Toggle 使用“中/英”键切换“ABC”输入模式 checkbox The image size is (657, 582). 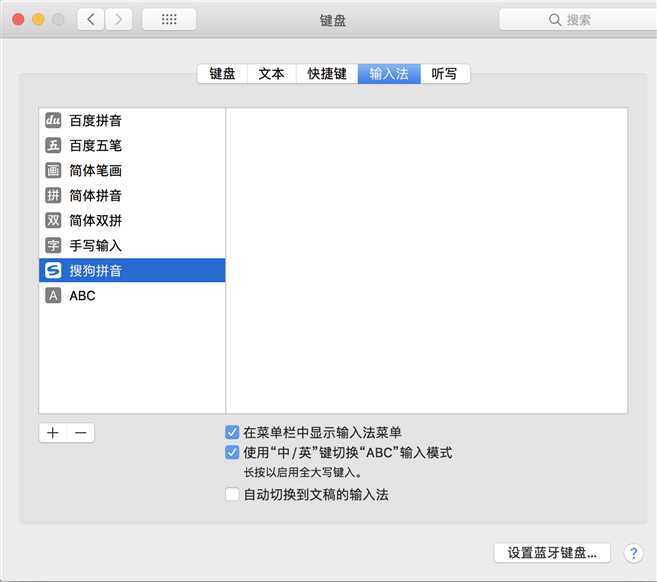[232, 453]
